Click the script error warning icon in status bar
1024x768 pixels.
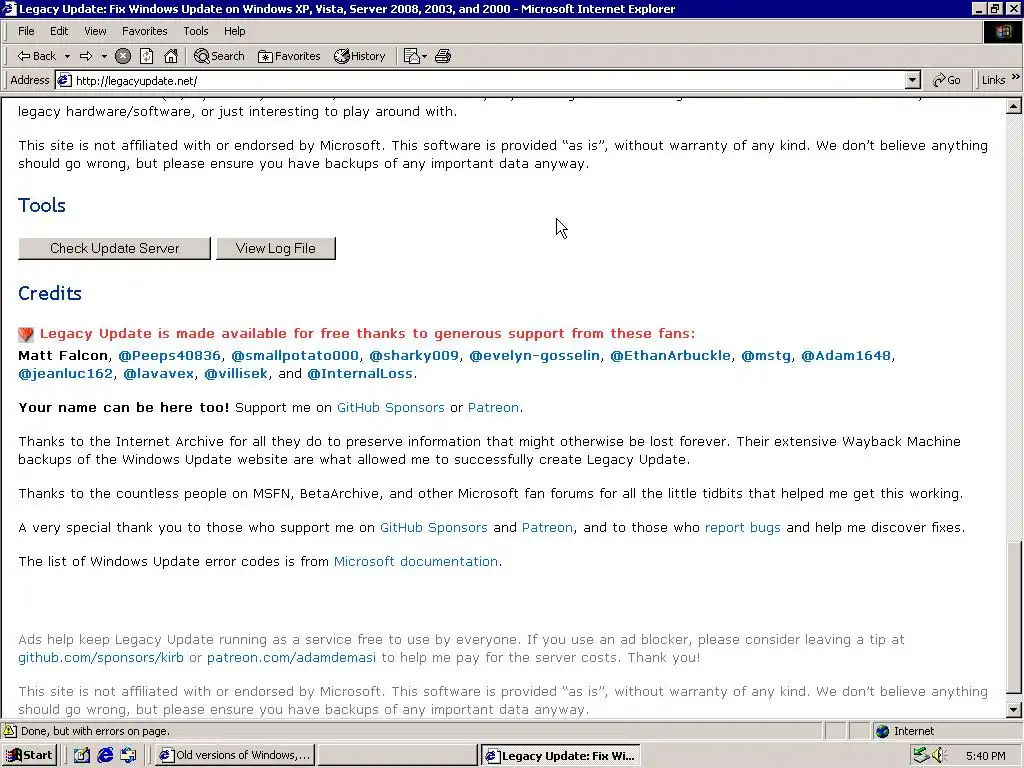10,731
